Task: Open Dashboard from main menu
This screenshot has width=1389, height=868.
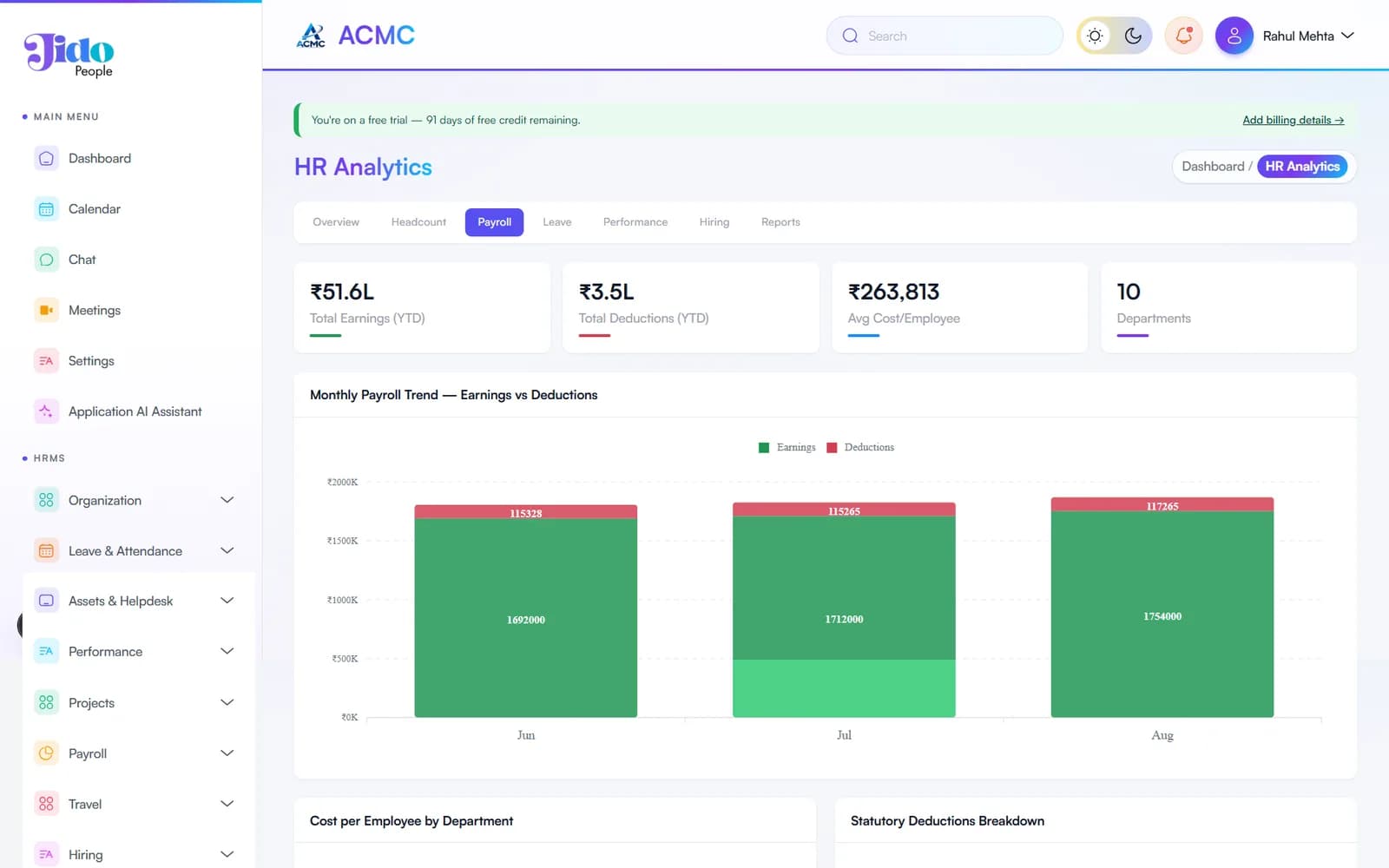Action: pyautogui.click(x=100, y=159)
